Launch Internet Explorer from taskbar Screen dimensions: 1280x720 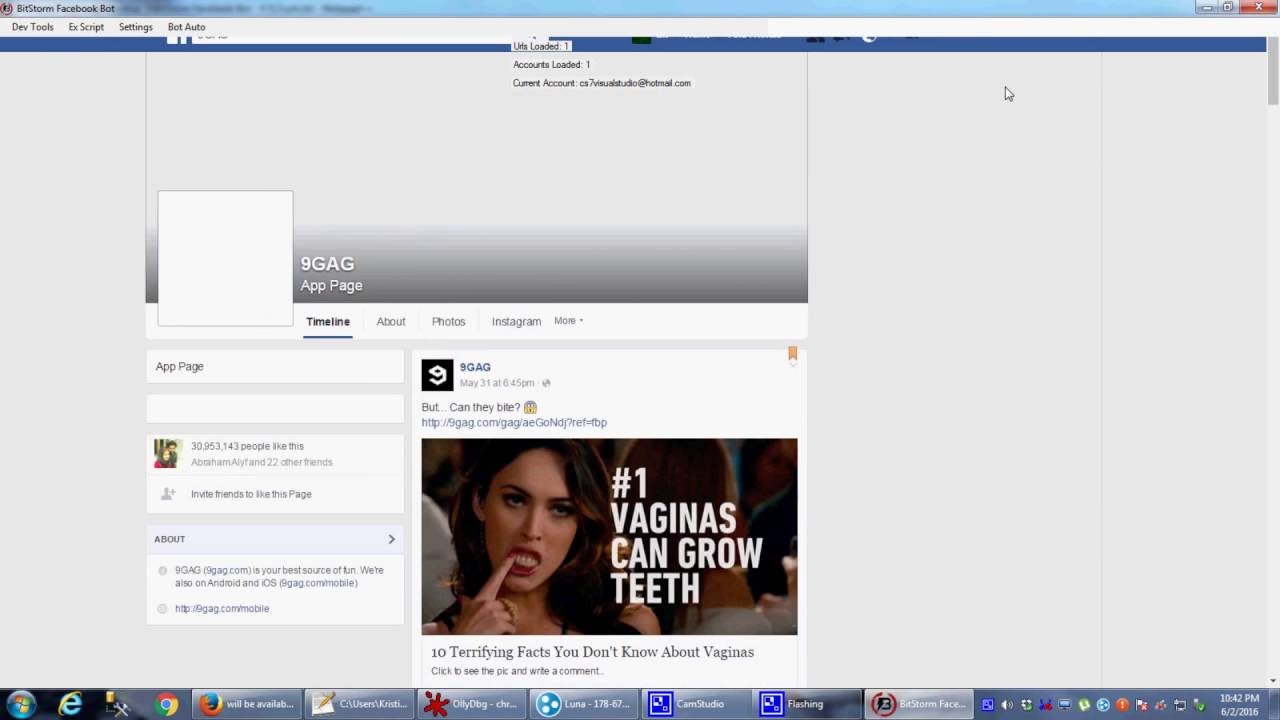(x=70, y=704)
